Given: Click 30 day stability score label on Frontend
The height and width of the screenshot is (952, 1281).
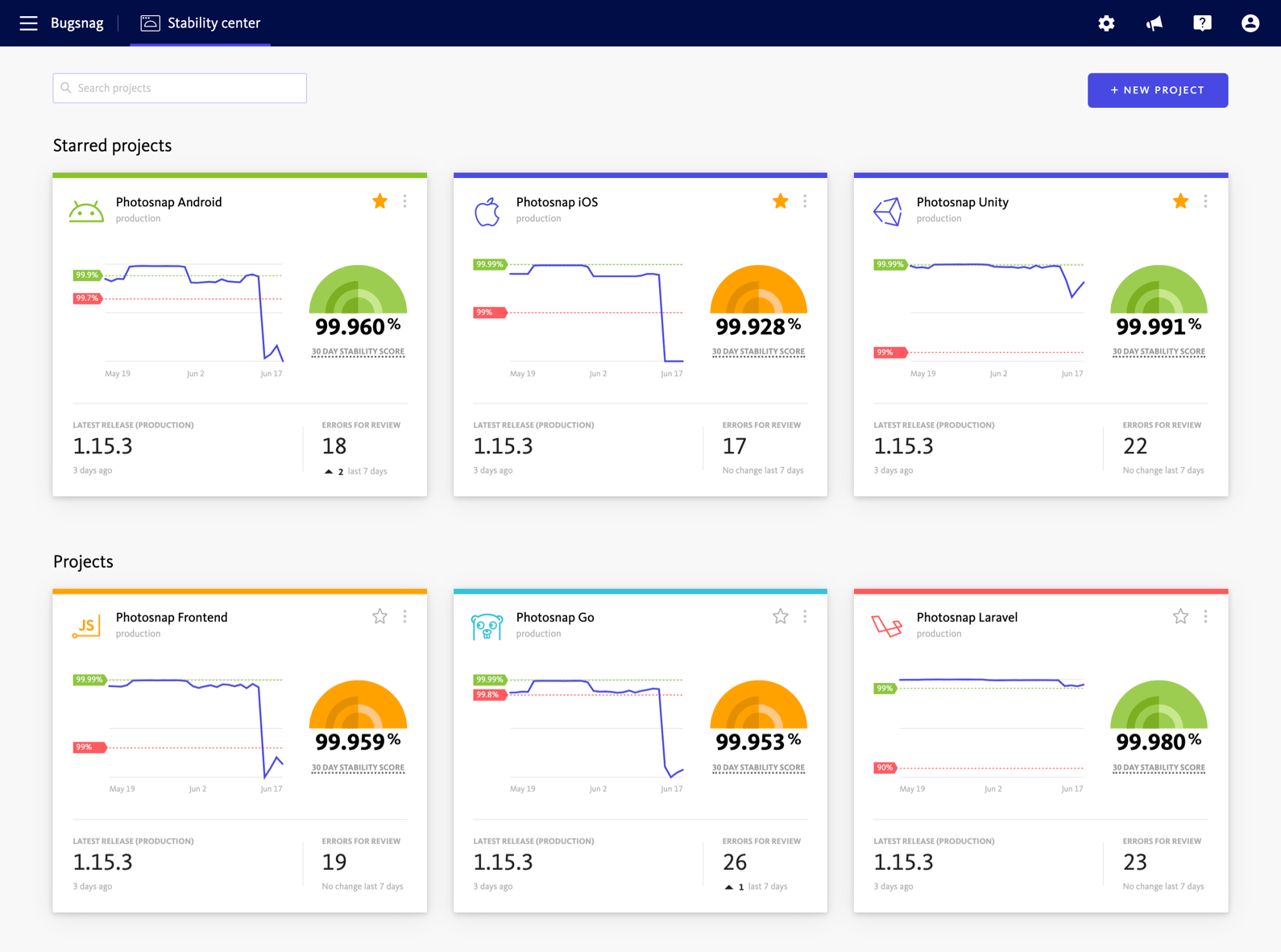Looking at the screenshot, I should 358,768.
